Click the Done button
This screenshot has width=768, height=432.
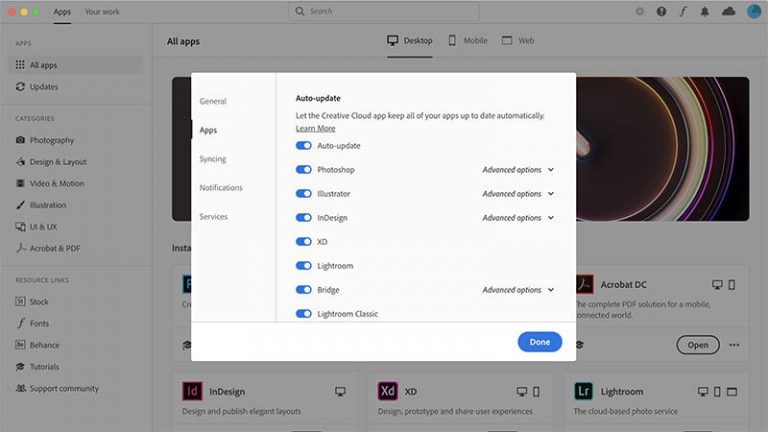(x=540, y=342)
